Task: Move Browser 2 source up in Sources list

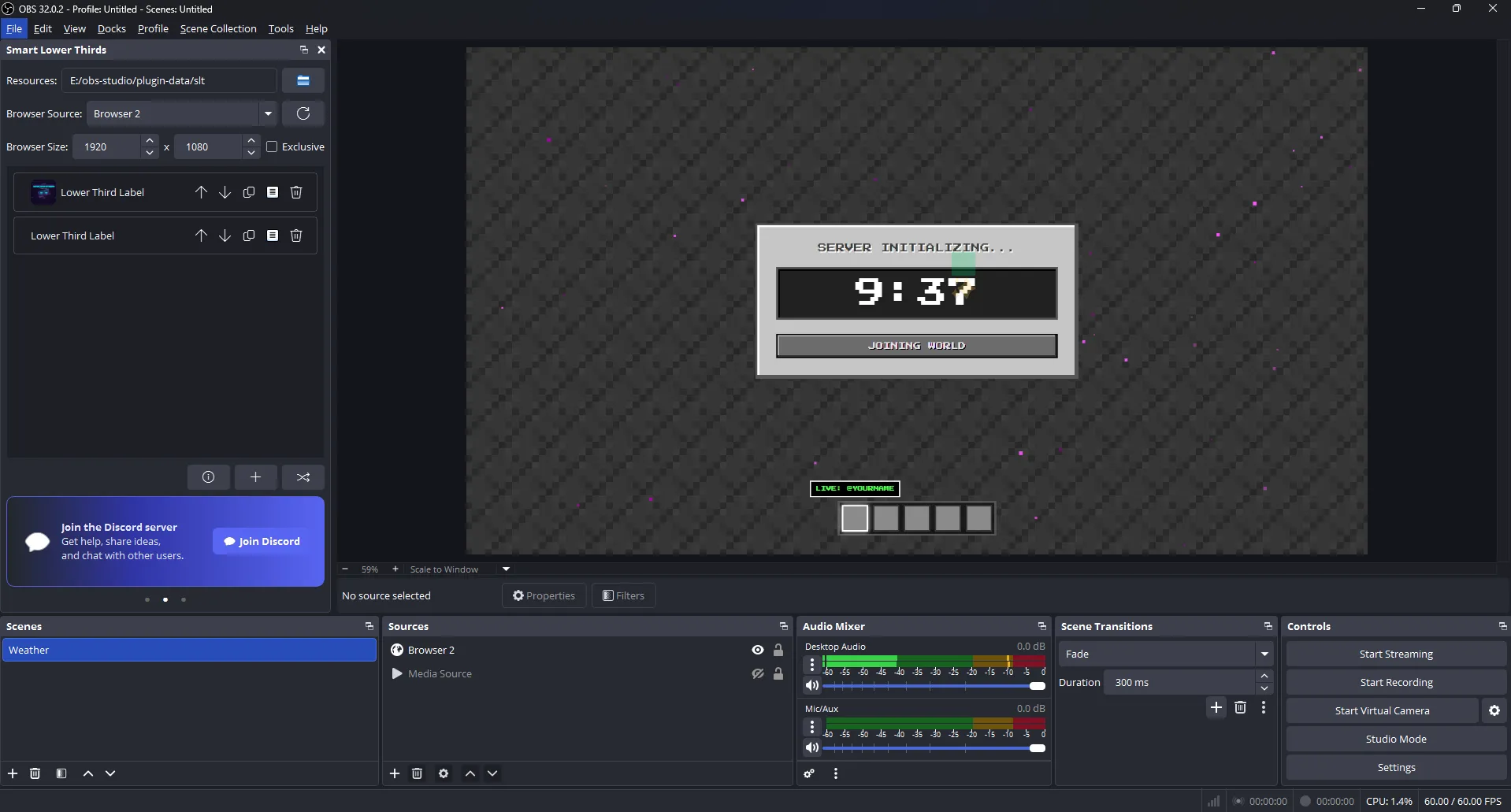Action: click(x=470, y=774)
